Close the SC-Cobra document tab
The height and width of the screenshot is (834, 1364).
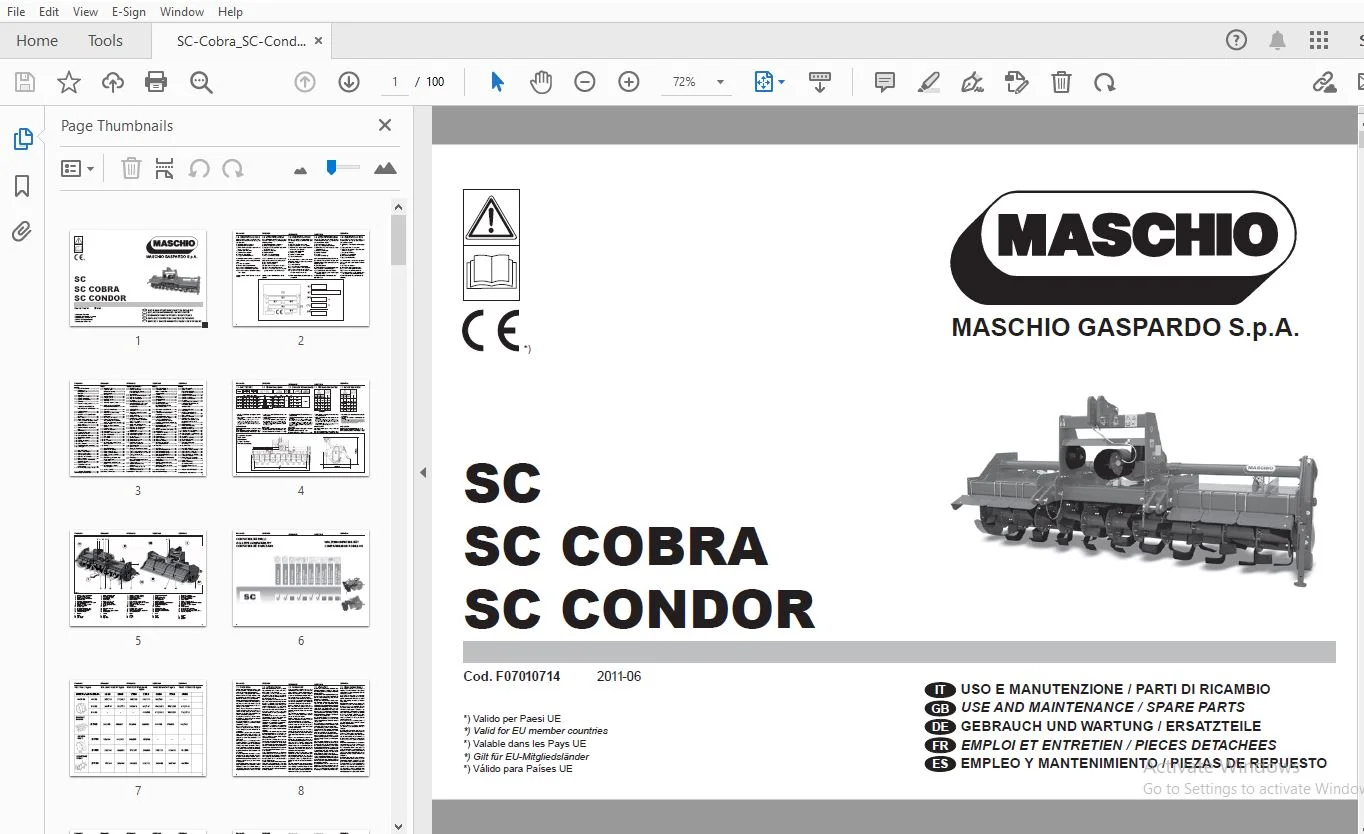[319, 41]
